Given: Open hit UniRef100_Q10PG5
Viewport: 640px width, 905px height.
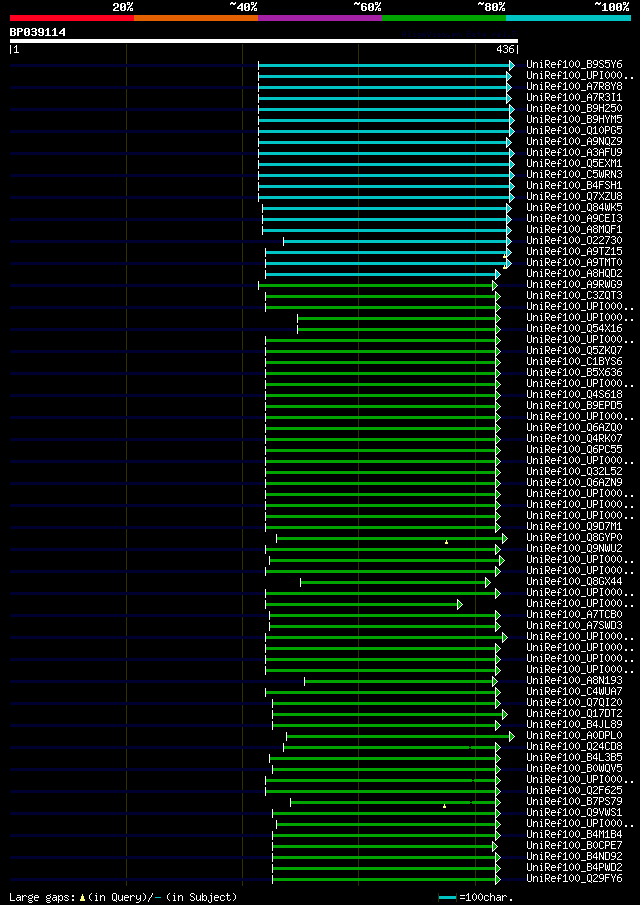Looking at the screenshot, I should (574, 130).
